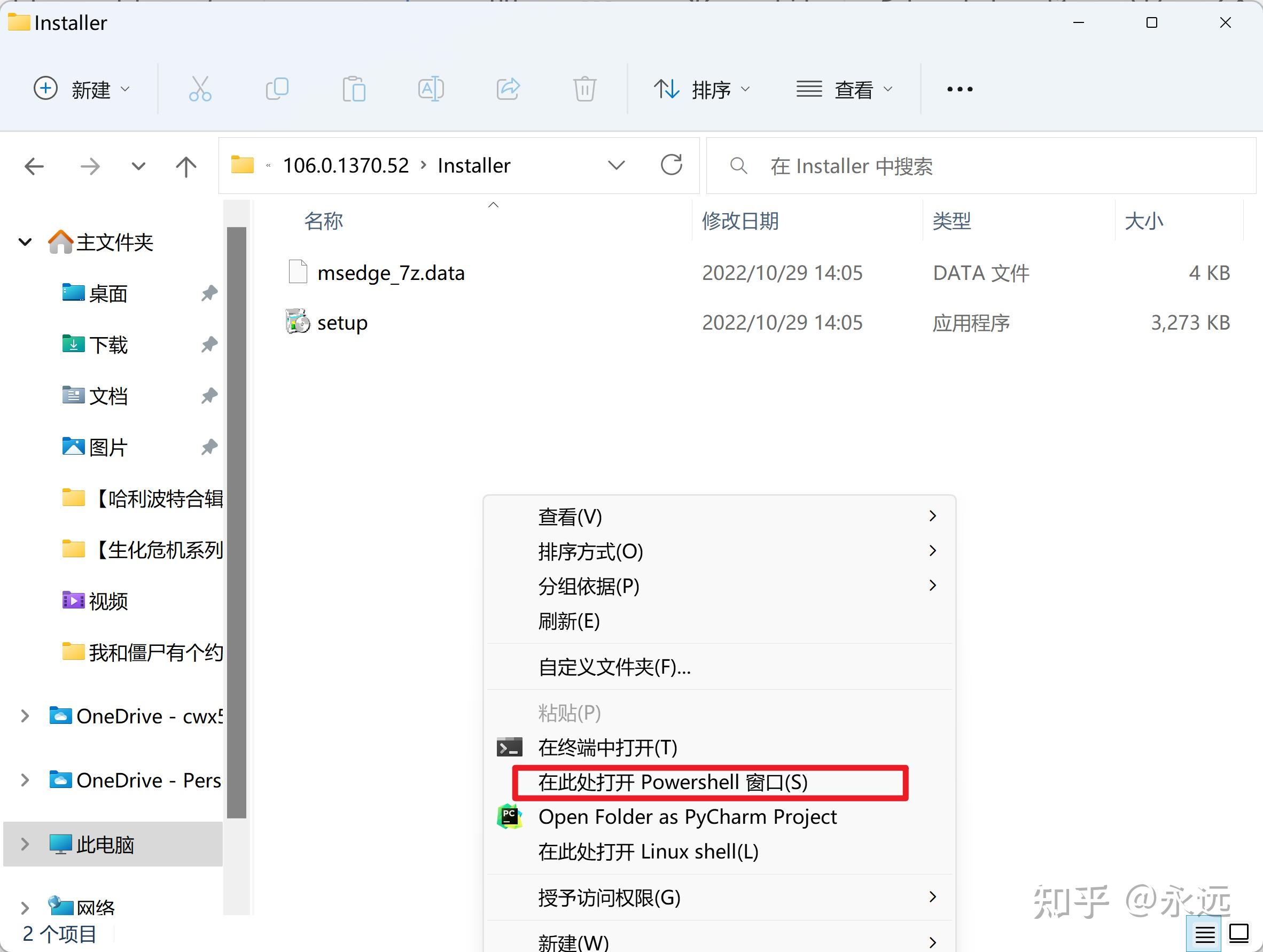Click 106.0.1370.52 in the breadcrumb path

point(346,166)
